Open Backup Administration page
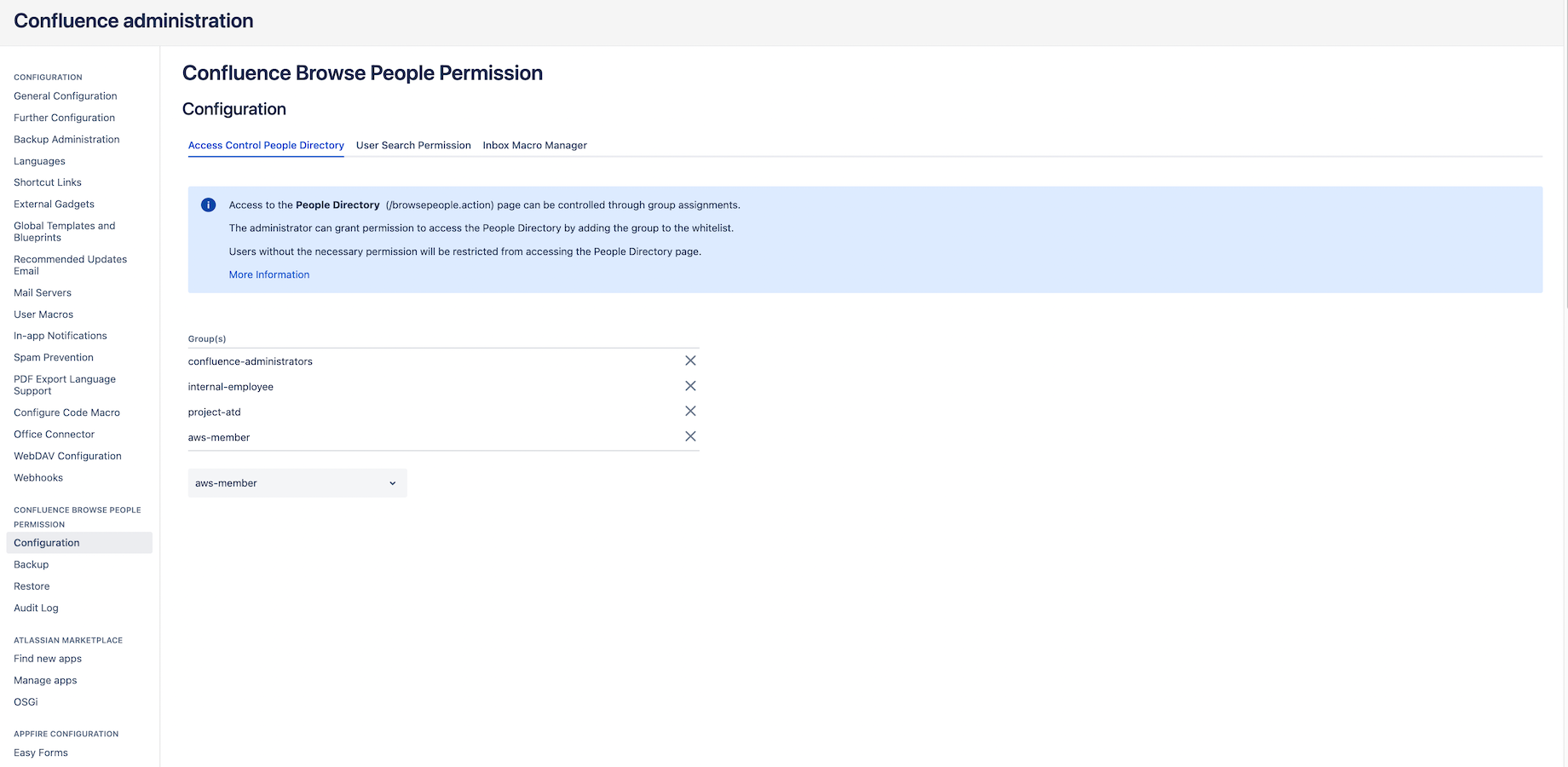Viewport: 1568px width, 767px height. click(66, 139)
